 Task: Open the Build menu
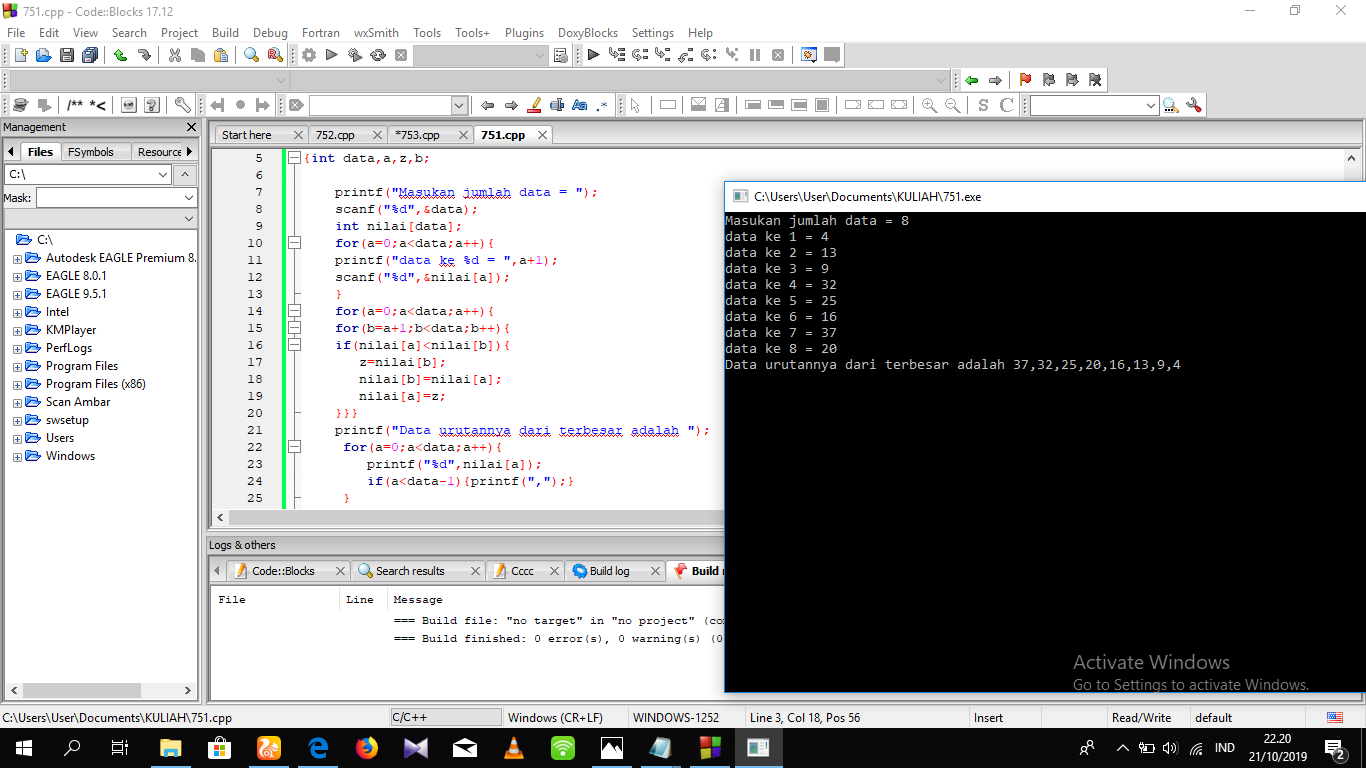(x=225, y=33)
